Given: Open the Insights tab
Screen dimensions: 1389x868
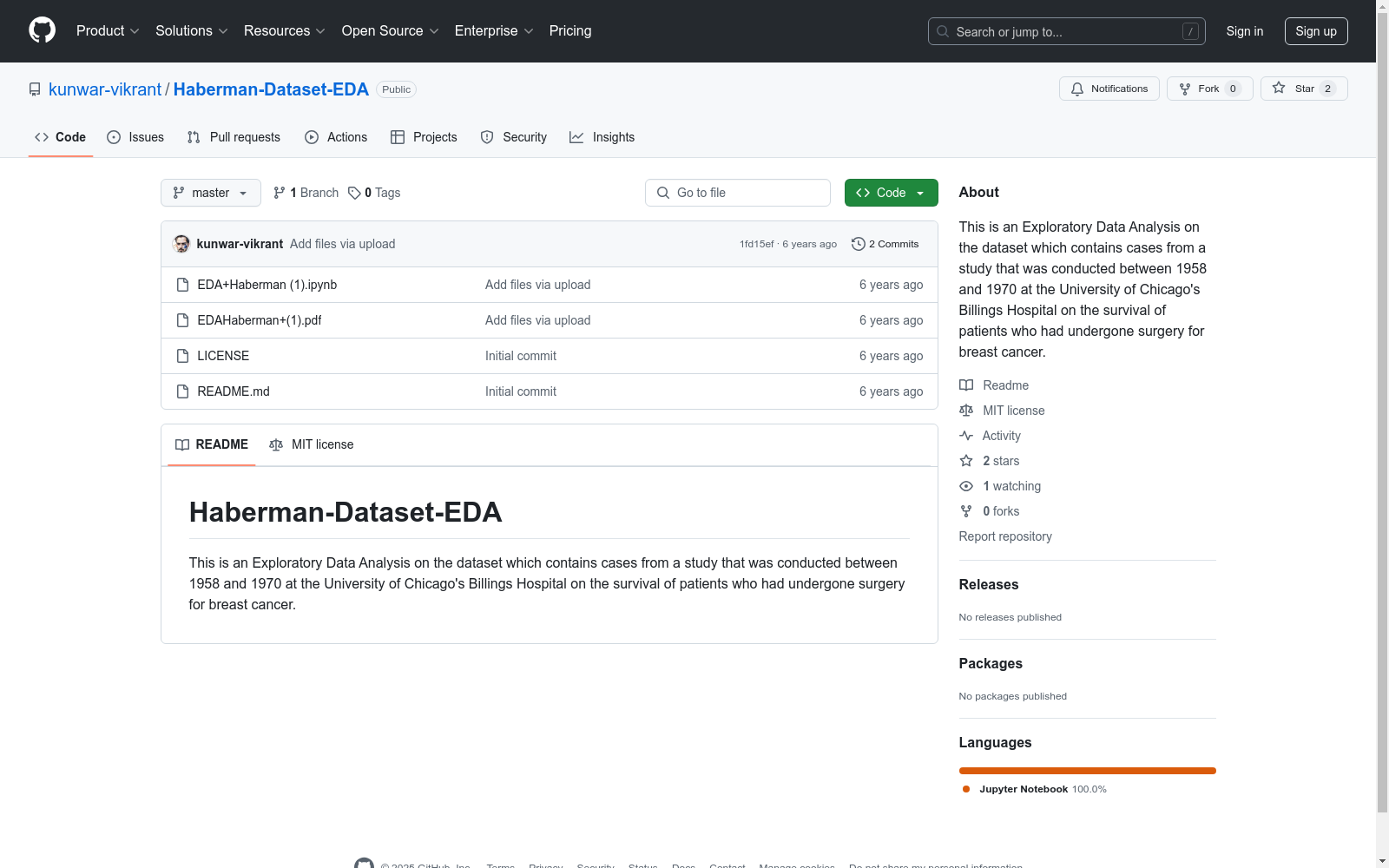Looking at the screenshot, I should coord(602,137).
